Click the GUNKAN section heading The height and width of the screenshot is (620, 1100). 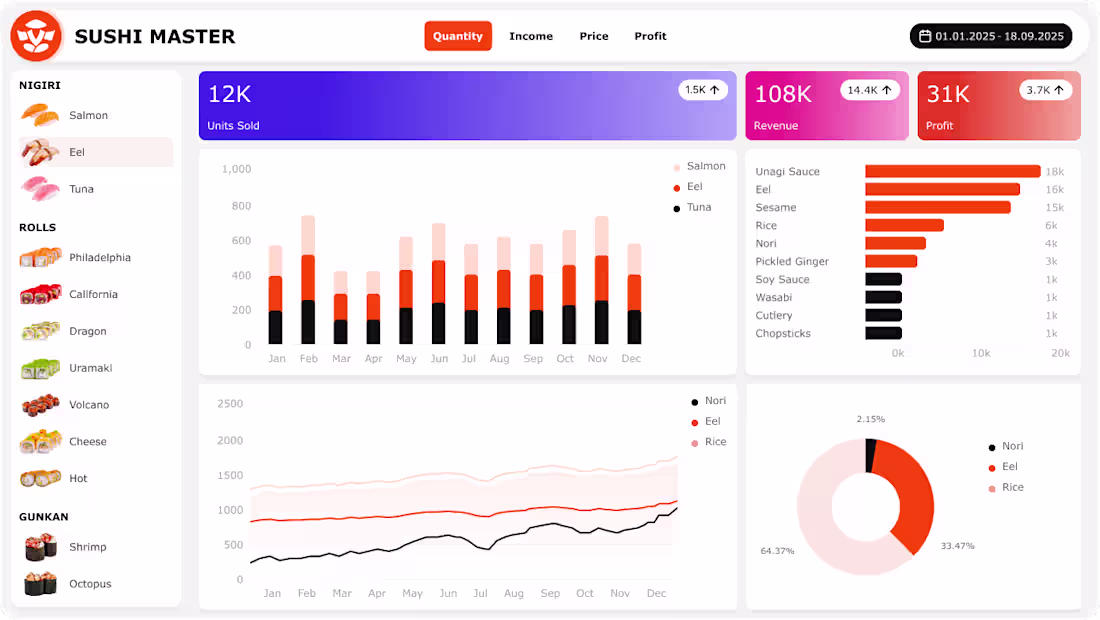coord(43,517)
